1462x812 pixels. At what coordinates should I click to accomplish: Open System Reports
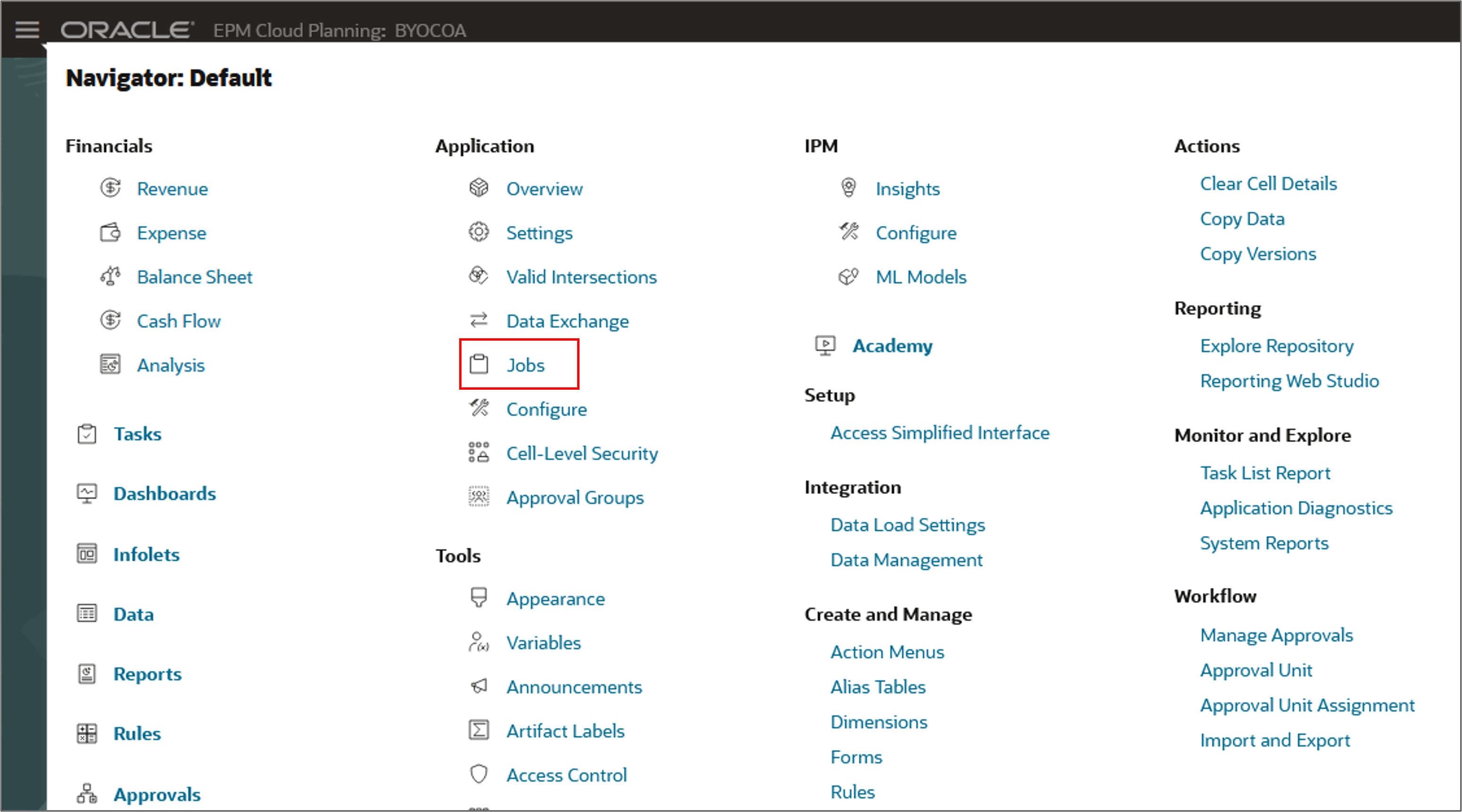coord(1264,544)
